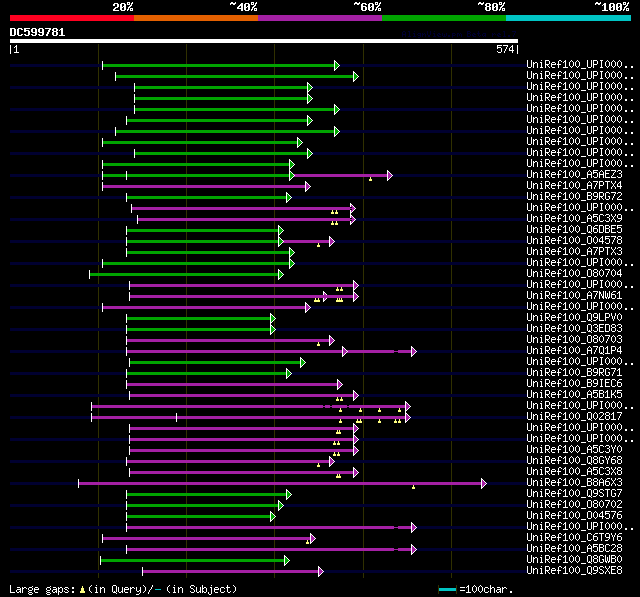Select the DC599781 query name
Image resolution: width=640 pixels, height=597 pixels.
[37, 32]
